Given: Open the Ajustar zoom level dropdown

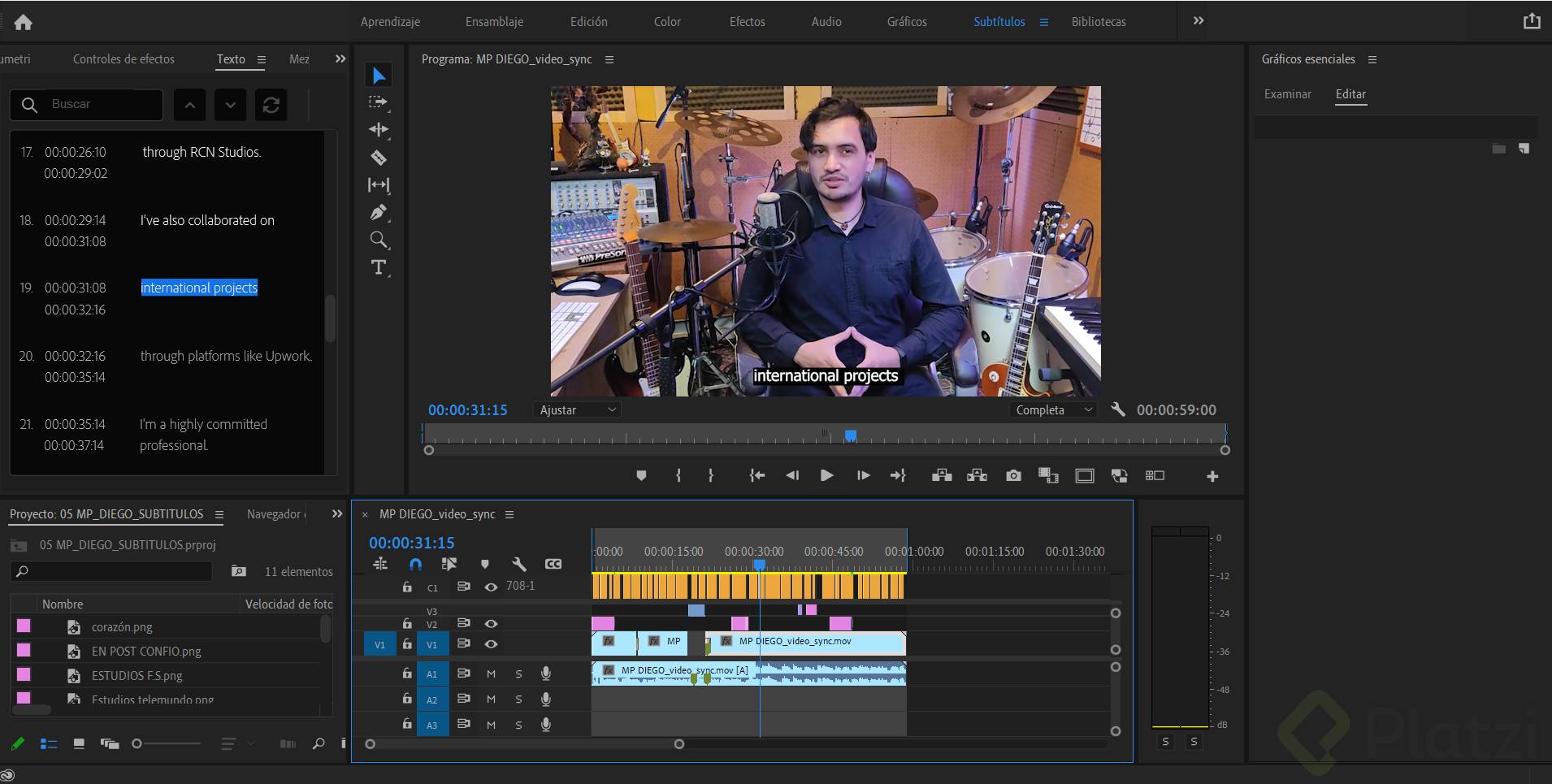Looking at the screenshot, I should 578,410.
